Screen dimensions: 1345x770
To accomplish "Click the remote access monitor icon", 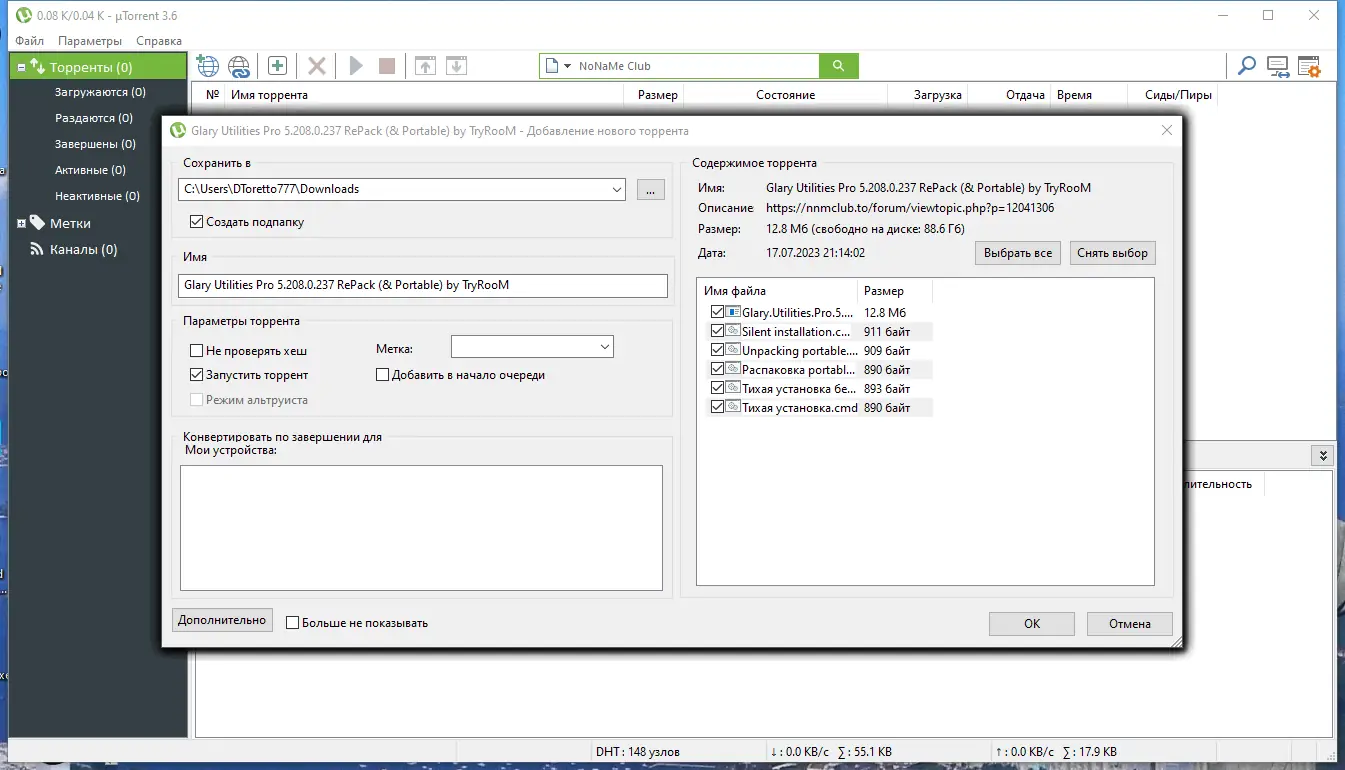I will click(1278, 66).
